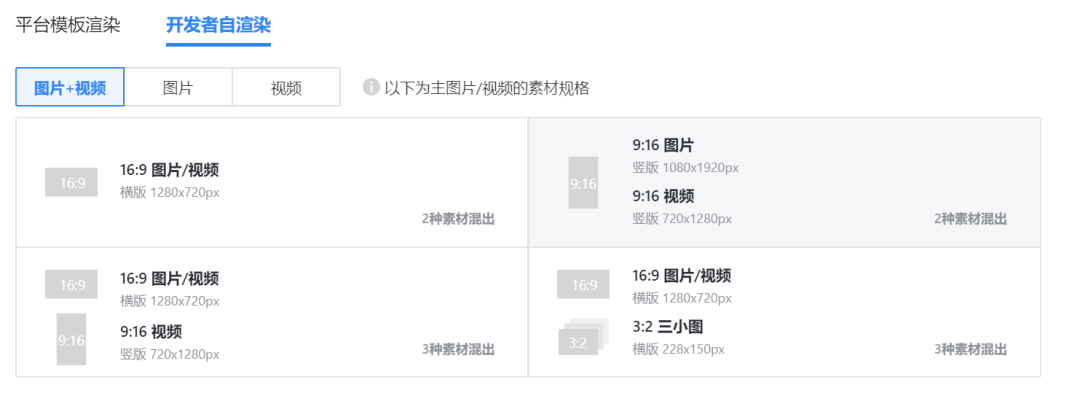
Task: Click the 9:16 视频 label in the bottom-left card
Action: click(x=151, y=332)
